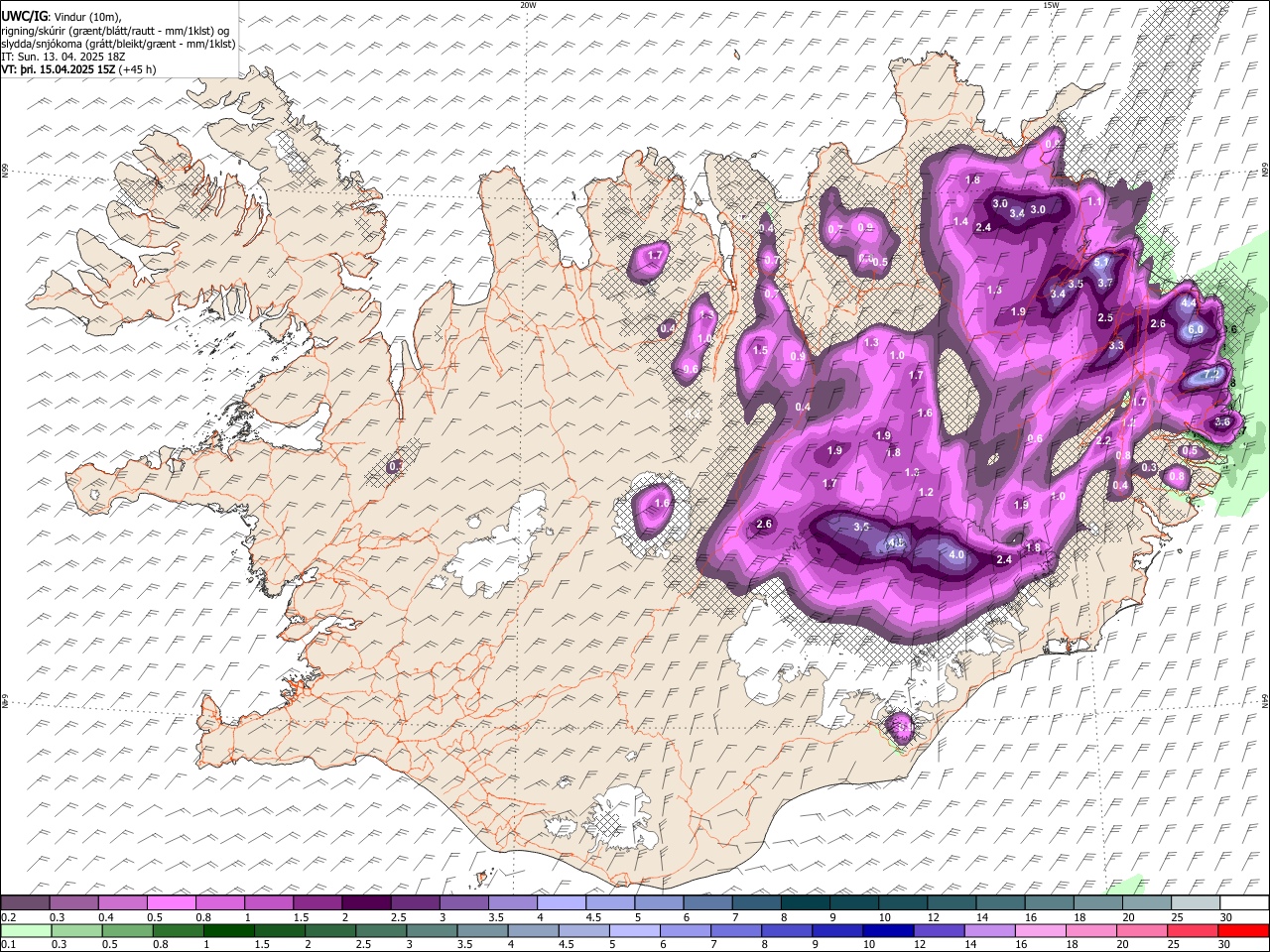Screen dimensions: 1270x952
Task: Click the top-row legend swatch starting at 3
Action: coord(463,903)
